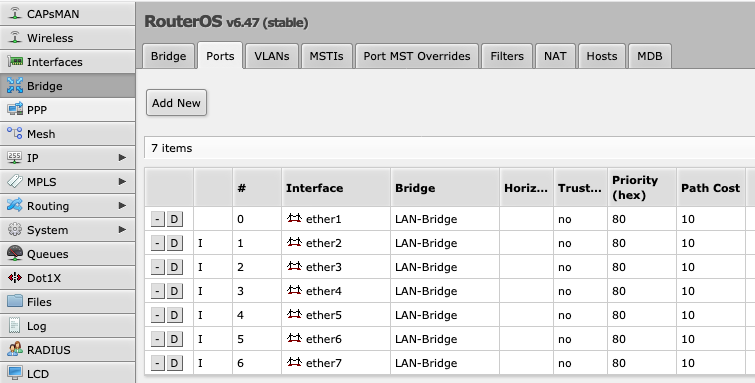
Task: Toggle the D button for ether4
Action: click(x=175, y=291)
